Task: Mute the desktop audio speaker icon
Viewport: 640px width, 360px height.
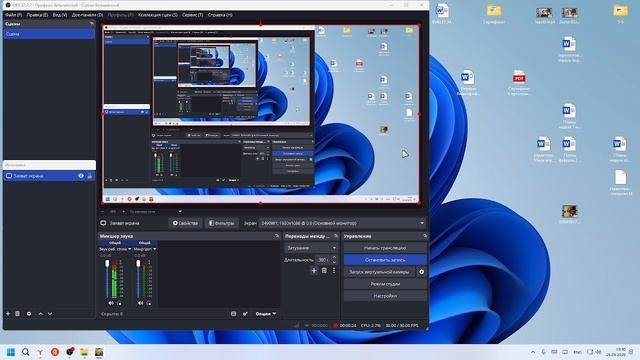Action: pos(111,303)
